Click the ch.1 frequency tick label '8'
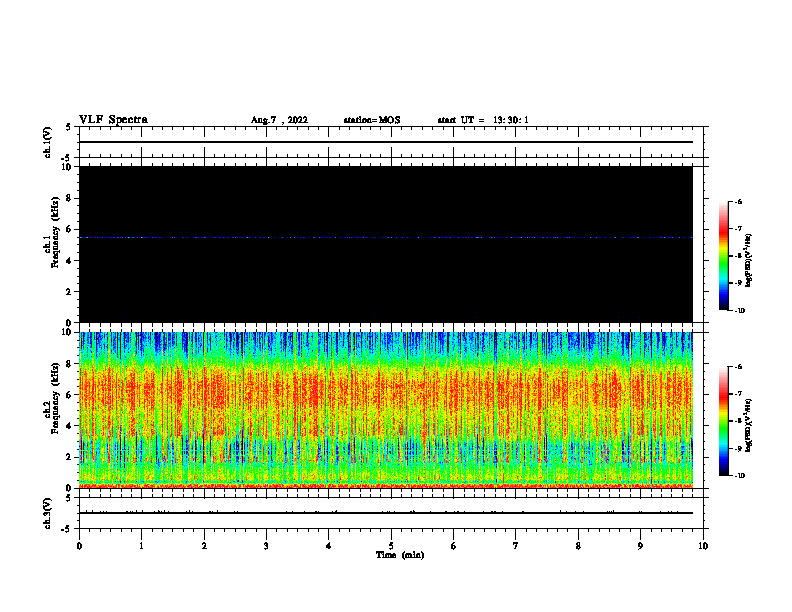The width and height of the screenshot is (792, 612). 69,198
